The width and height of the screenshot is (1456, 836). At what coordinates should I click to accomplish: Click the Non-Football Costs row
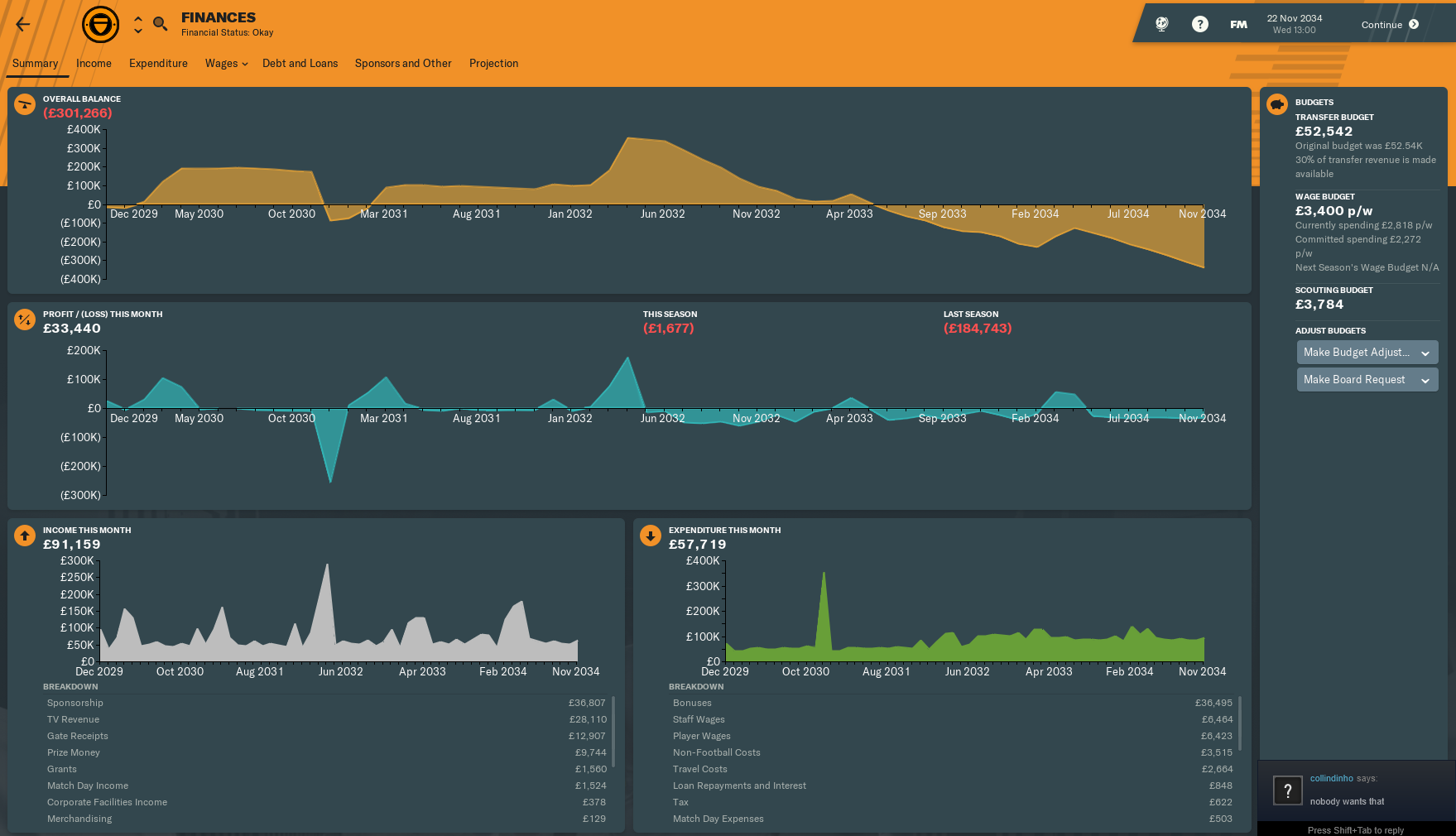coord(952,752)
